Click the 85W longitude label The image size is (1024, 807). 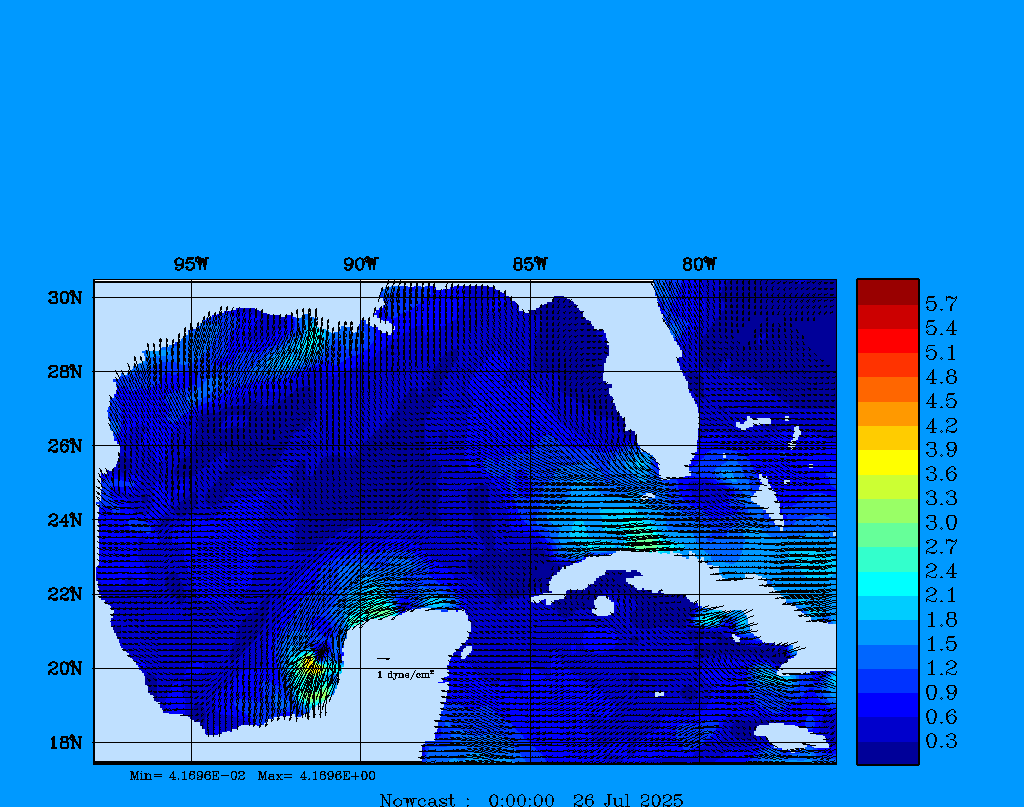[x=530, y=265]
